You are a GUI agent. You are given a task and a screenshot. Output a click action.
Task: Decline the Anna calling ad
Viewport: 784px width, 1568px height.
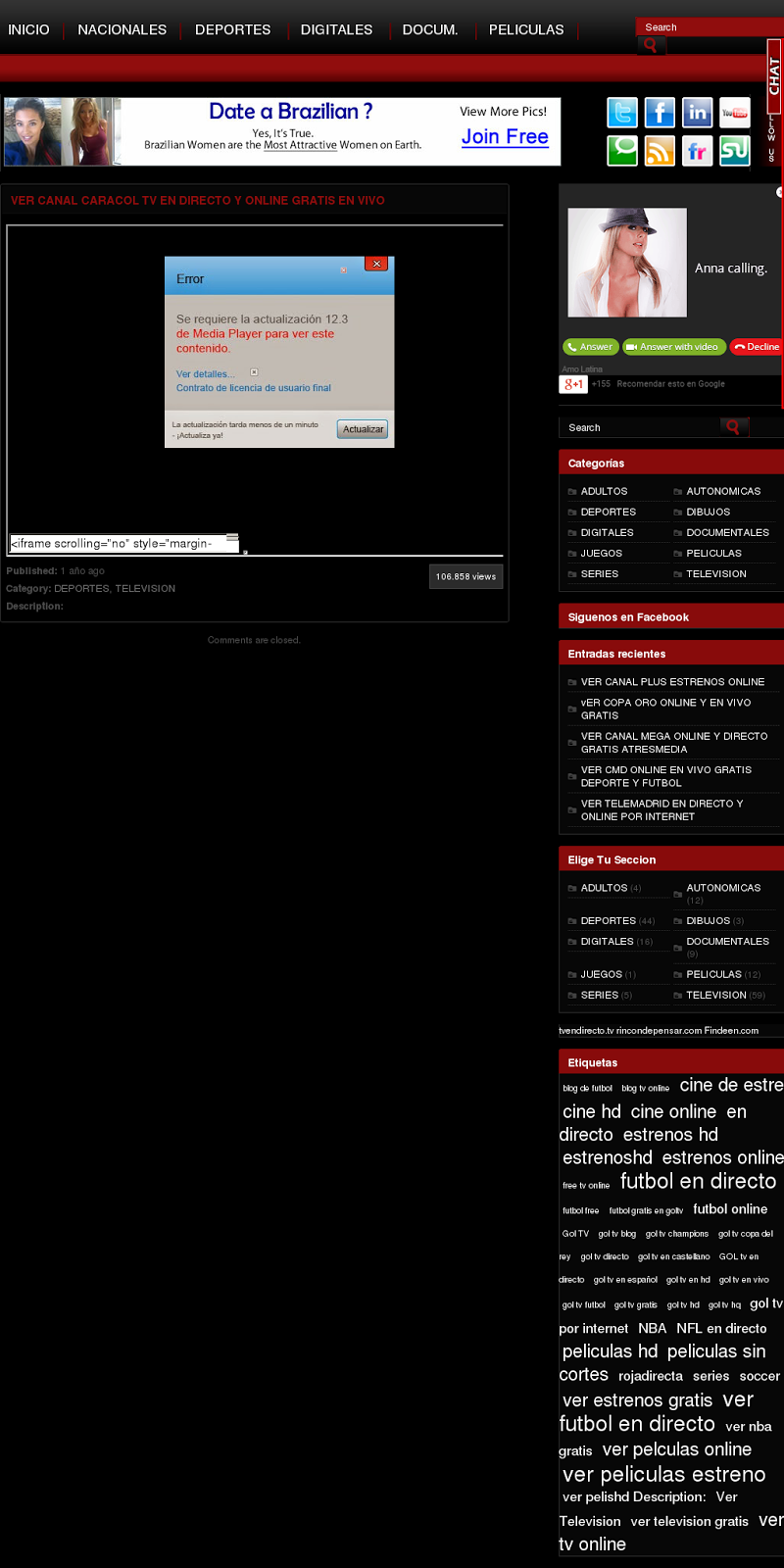(757, 347)
